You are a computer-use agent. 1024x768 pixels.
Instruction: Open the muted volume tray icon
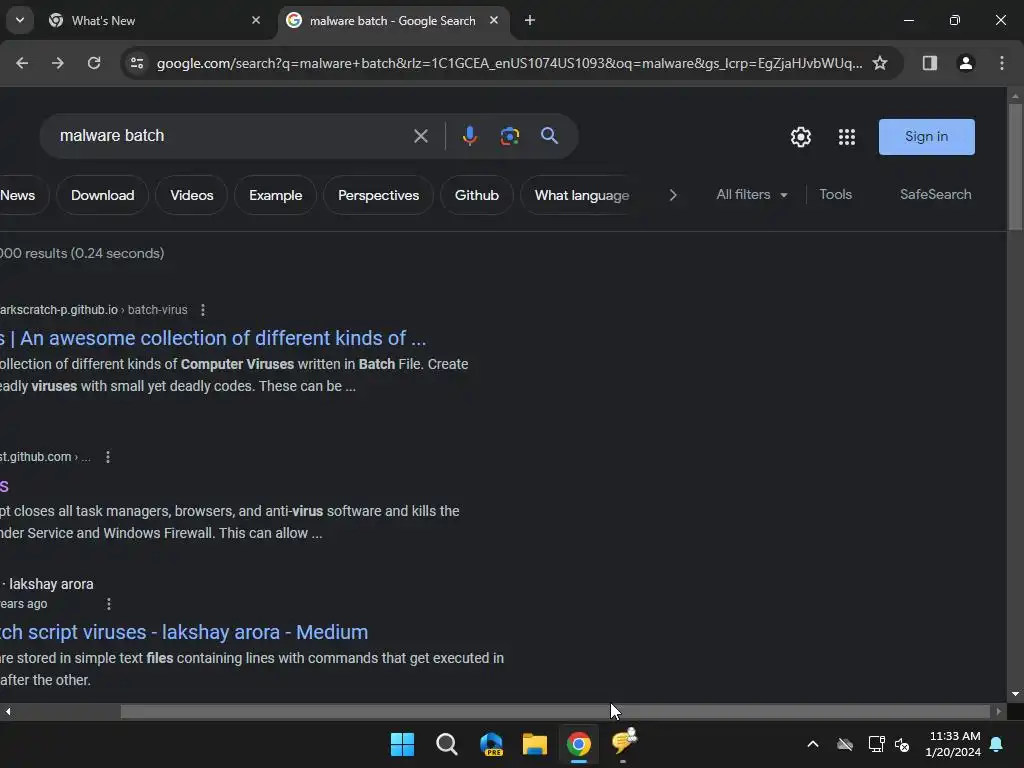pyautogui.click(x=902, y=744)
